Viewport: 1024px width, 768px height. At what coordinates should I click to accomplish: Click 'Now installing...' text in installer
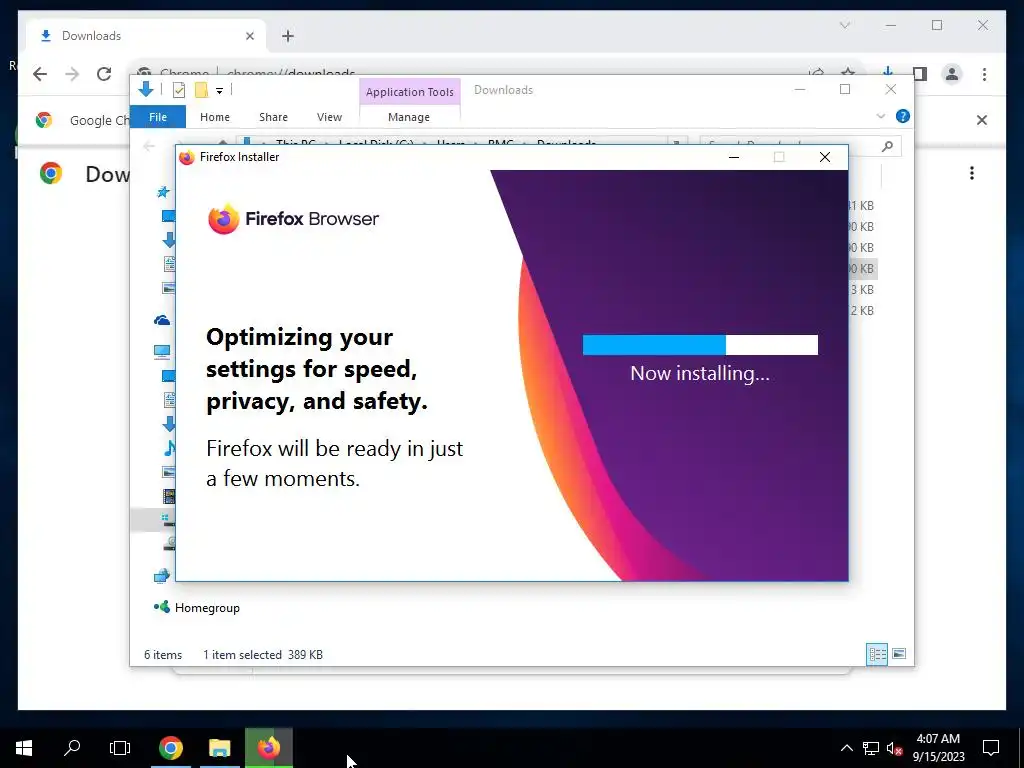[x=700, y=373]
